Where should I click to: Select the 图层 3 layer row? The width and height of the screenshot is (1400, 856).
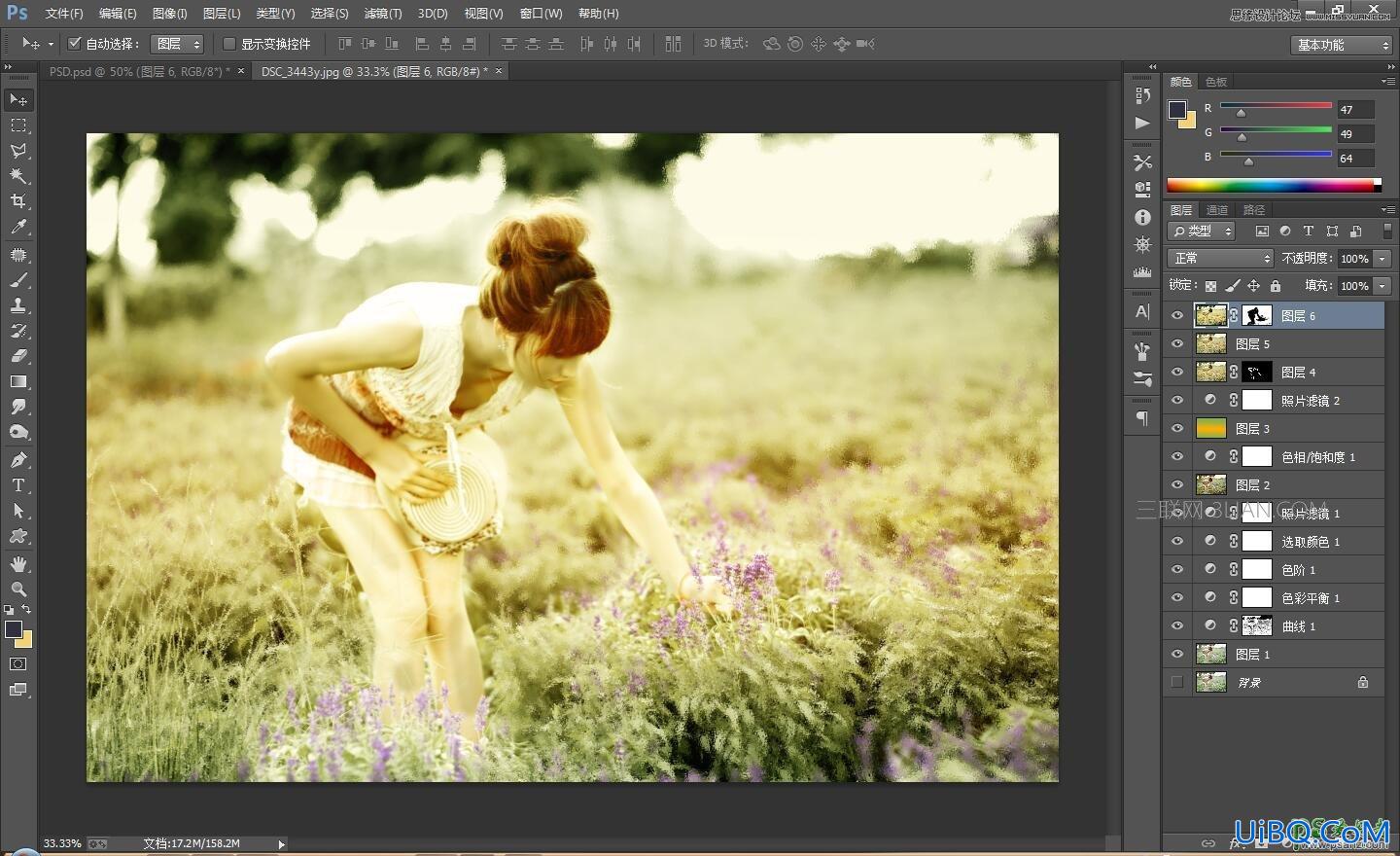click(x=1274, y=428)
